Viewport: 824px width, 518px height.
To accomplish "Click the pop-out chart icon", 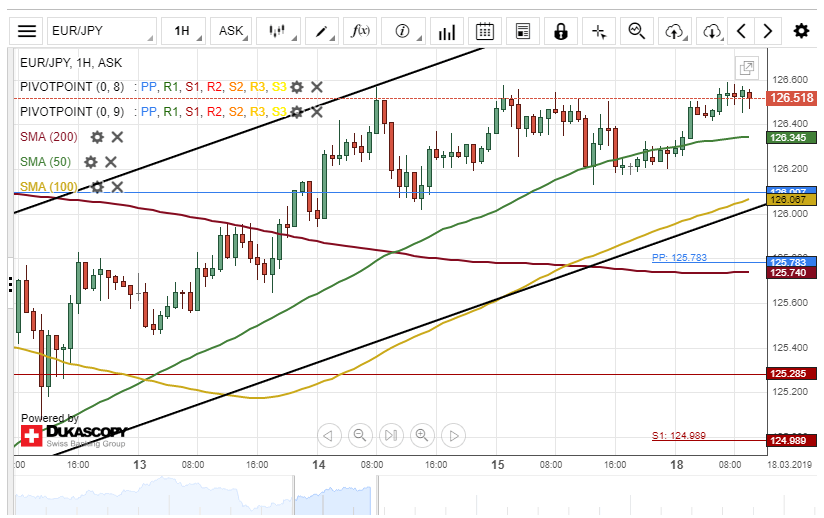I will (x=746, y=68).
